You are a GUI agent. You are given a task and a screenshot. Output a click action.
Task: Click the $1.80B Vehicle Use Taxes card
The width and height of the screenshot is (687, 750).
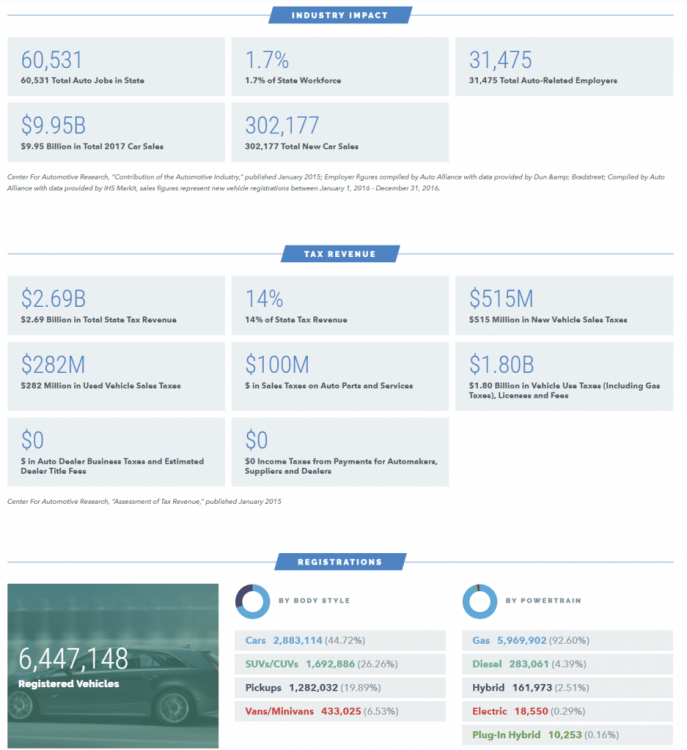564,372
